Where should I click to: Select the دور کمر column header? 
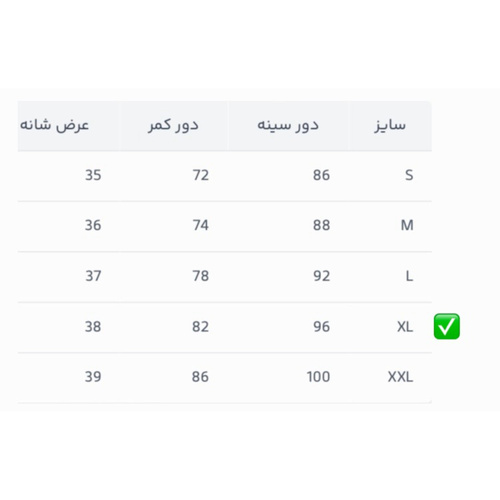click(173, 125)
